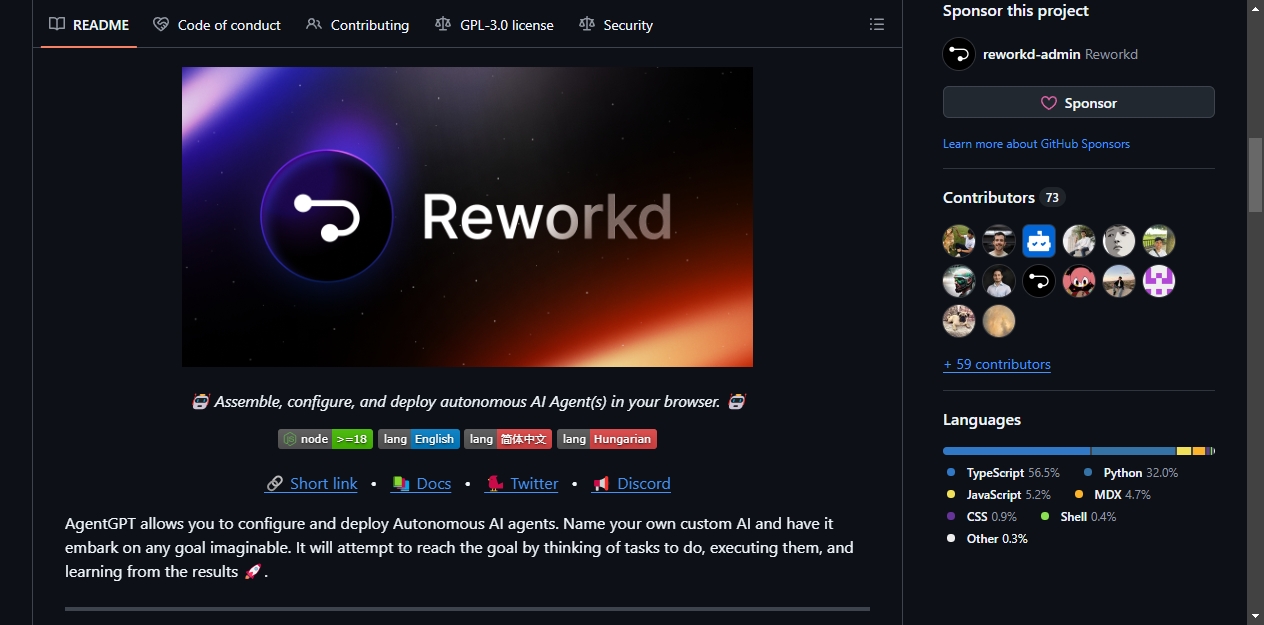Click the Sponsor this project heading

(1016, 11)
